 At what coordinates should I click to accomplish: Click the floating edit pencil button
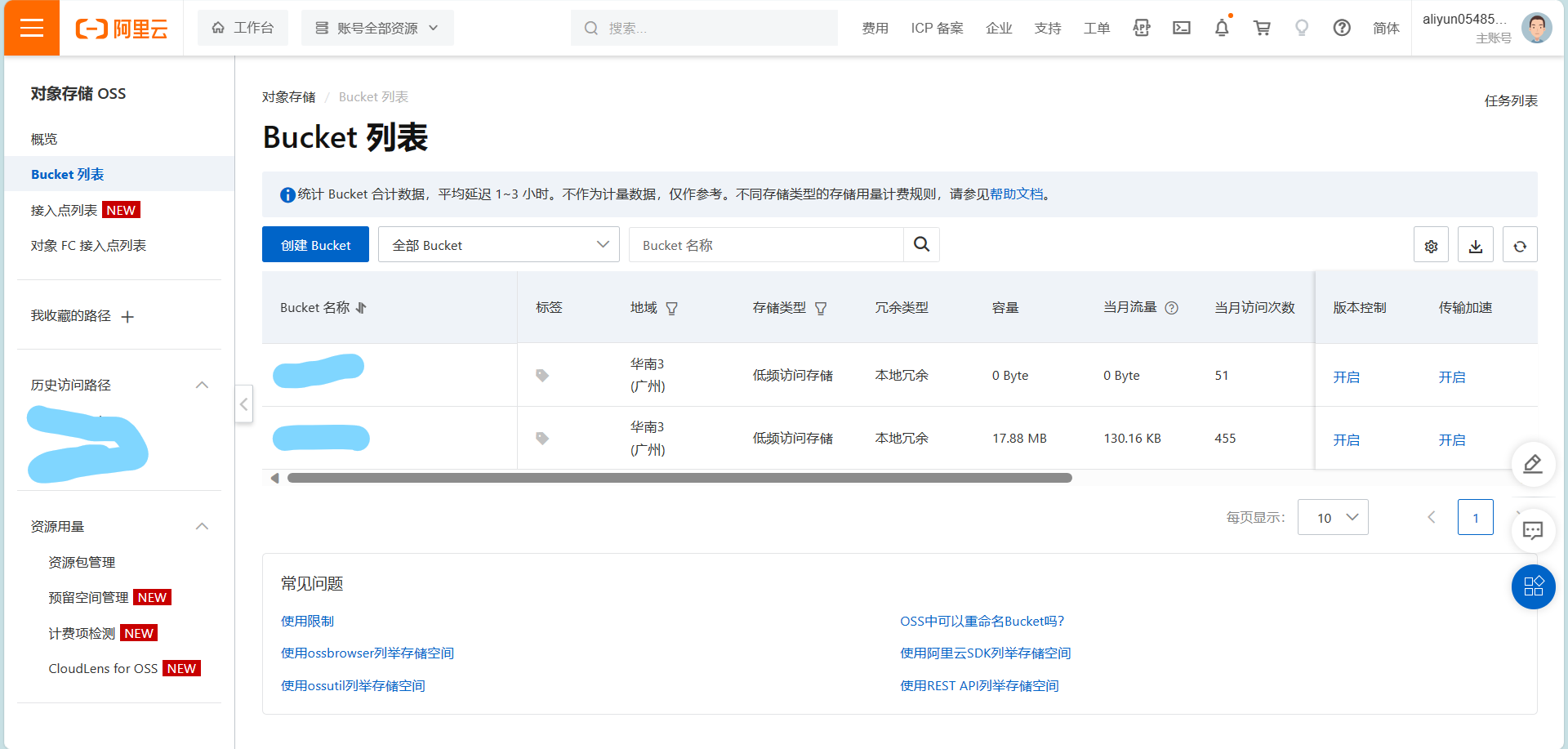(1533, 464)
